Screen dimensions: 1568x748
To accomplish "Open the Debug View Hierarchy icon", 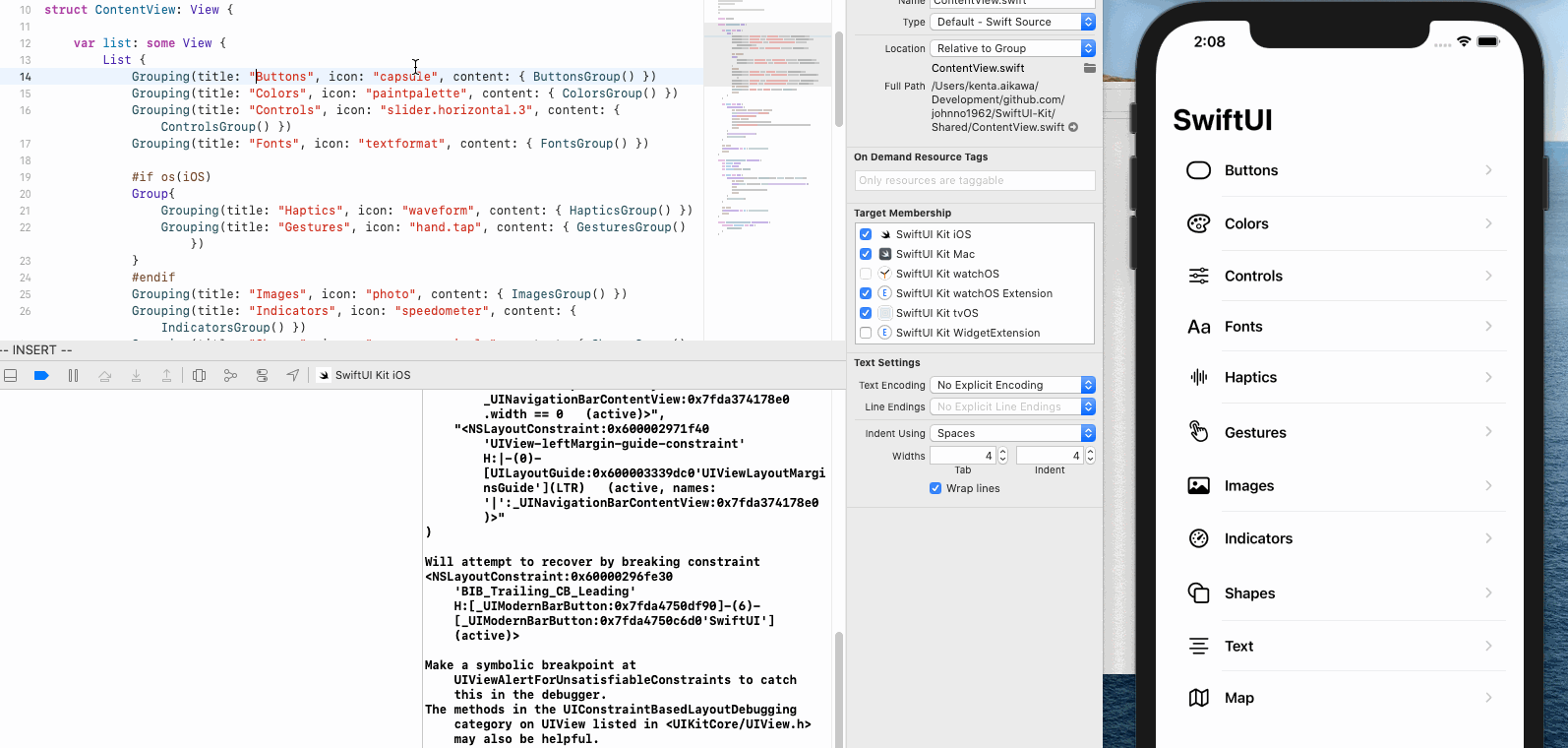I will (199, 375).
